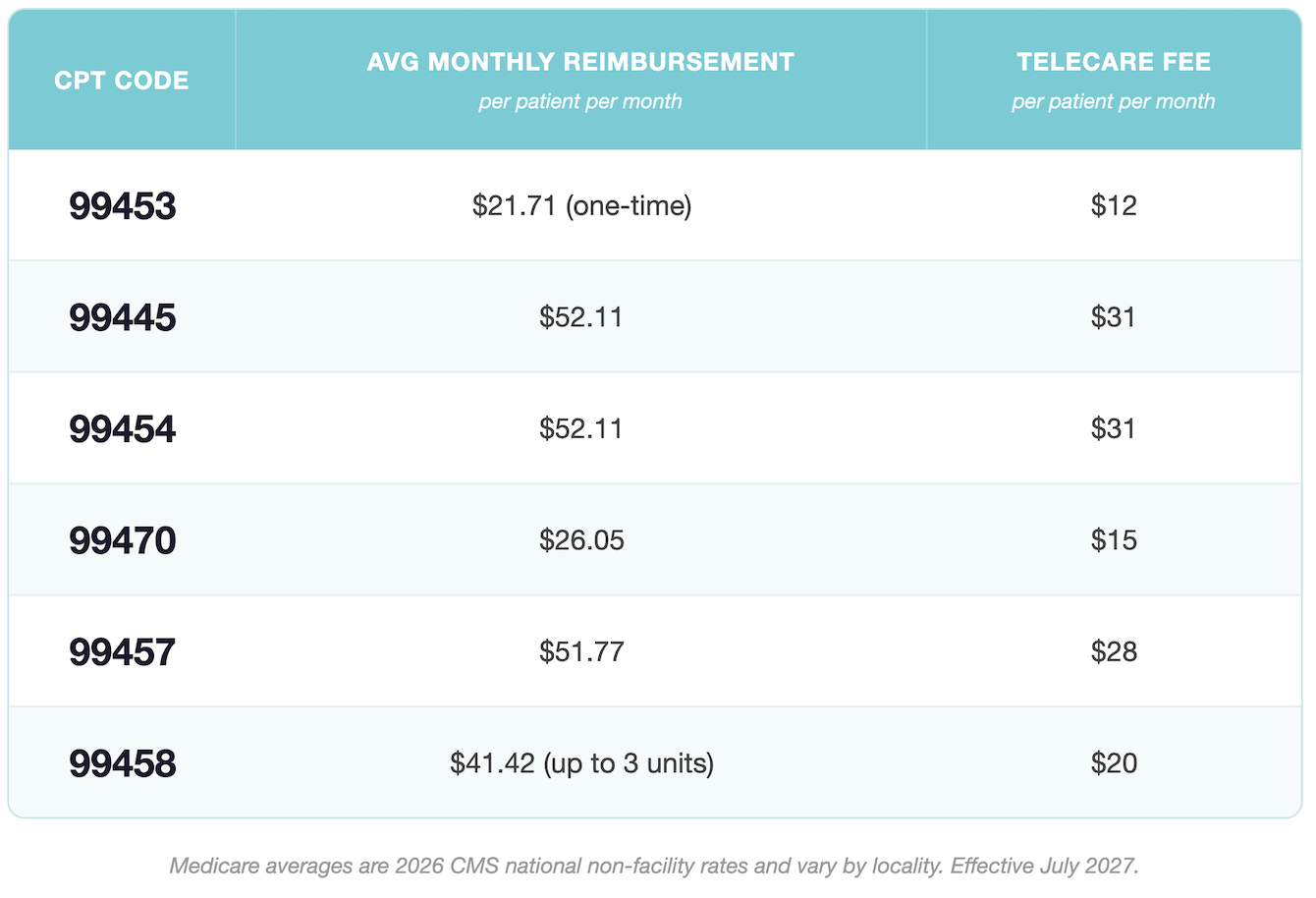Screen dimensions: 1316x898
Task: Click the $28 telecare fee
Action: (x=1114, y=651)
